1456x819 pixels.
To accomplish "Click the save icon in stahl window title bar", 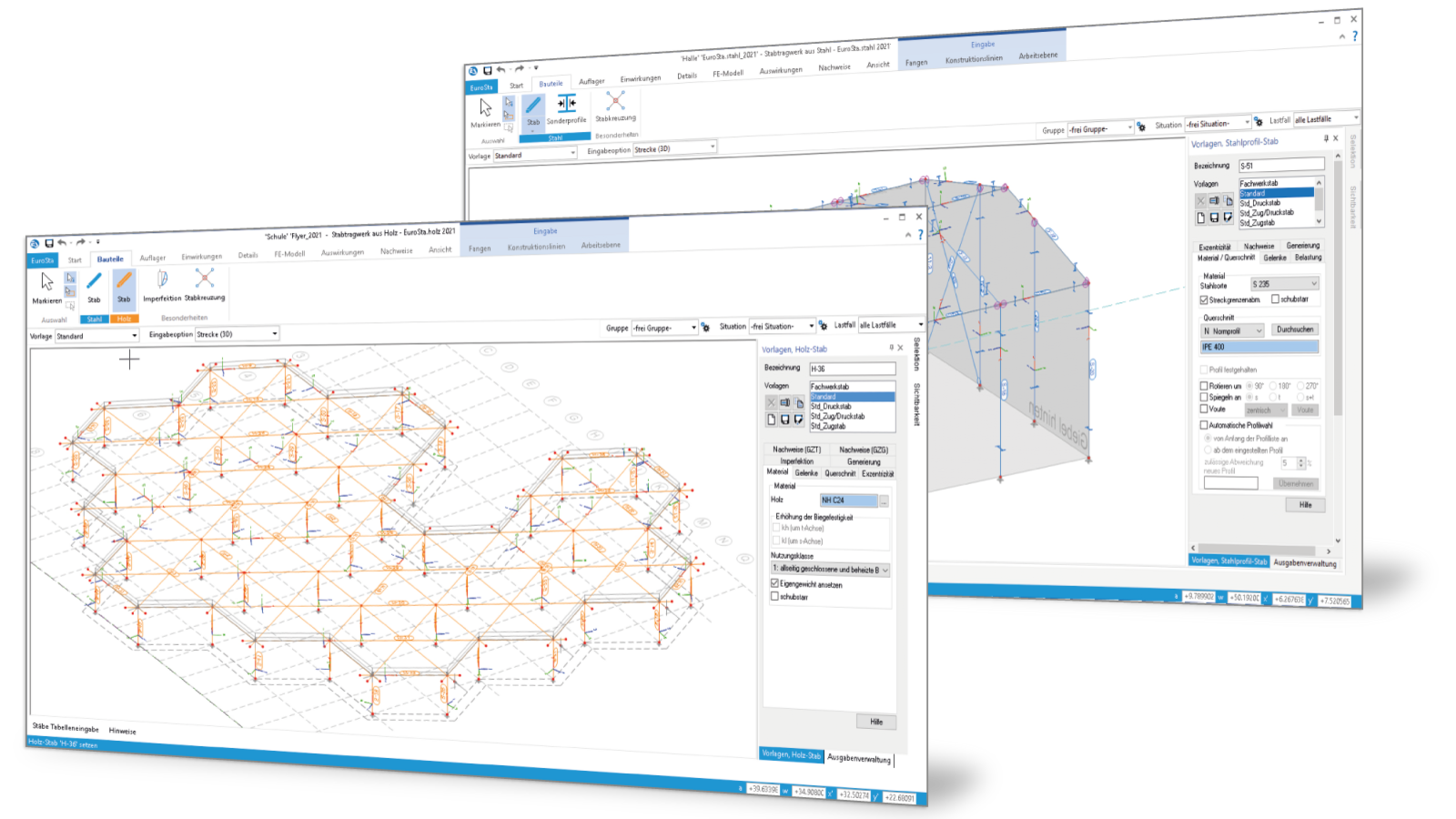I will click(x=488, y=70).
